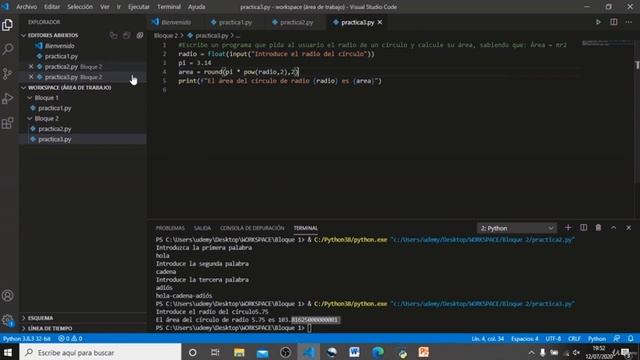
Task: Open Run and Debug view
Action: coord(7,98)
